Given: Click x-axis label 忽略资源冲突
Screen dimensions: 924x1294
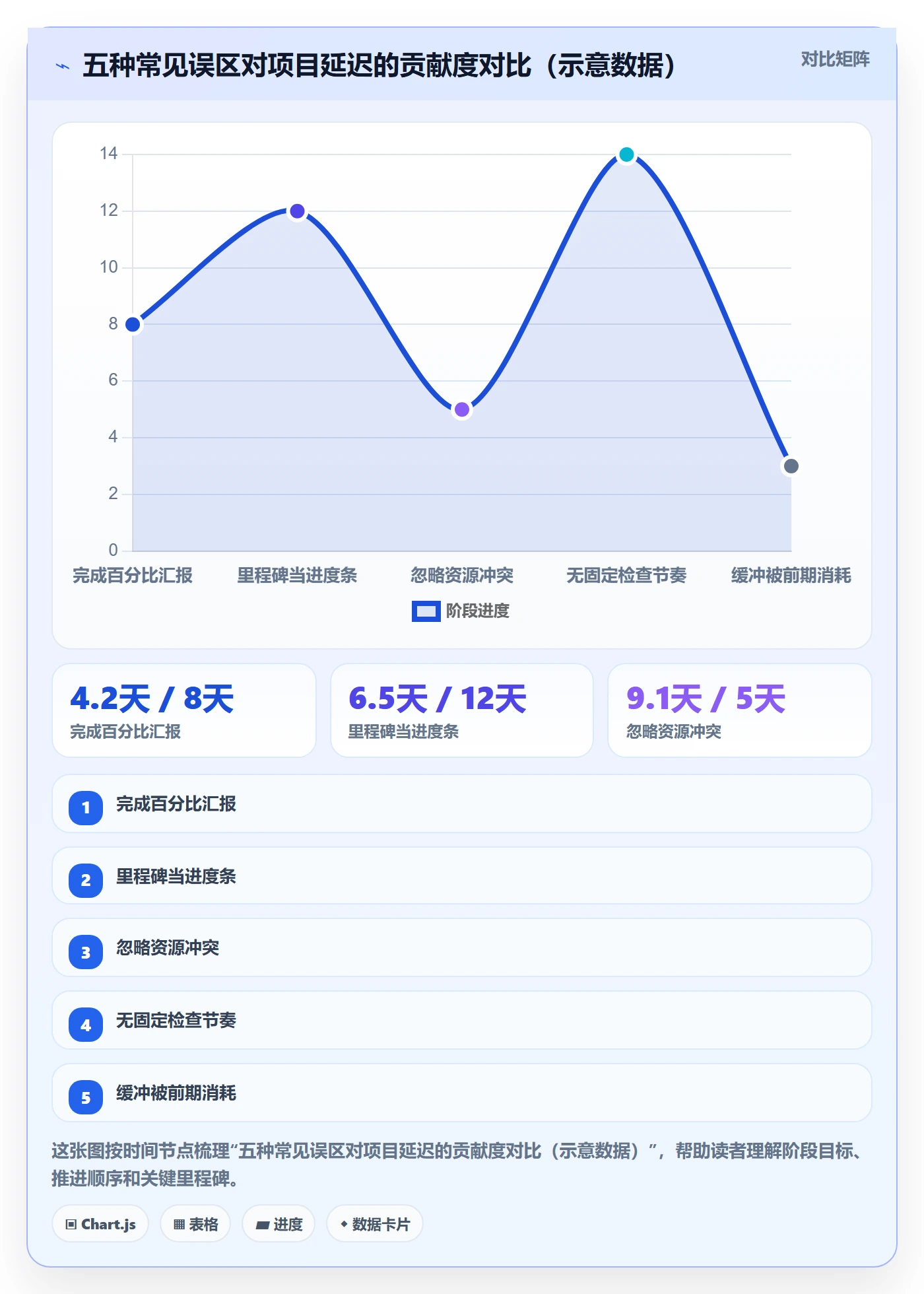Looking at the screenshot, I should tap(462, 576).
